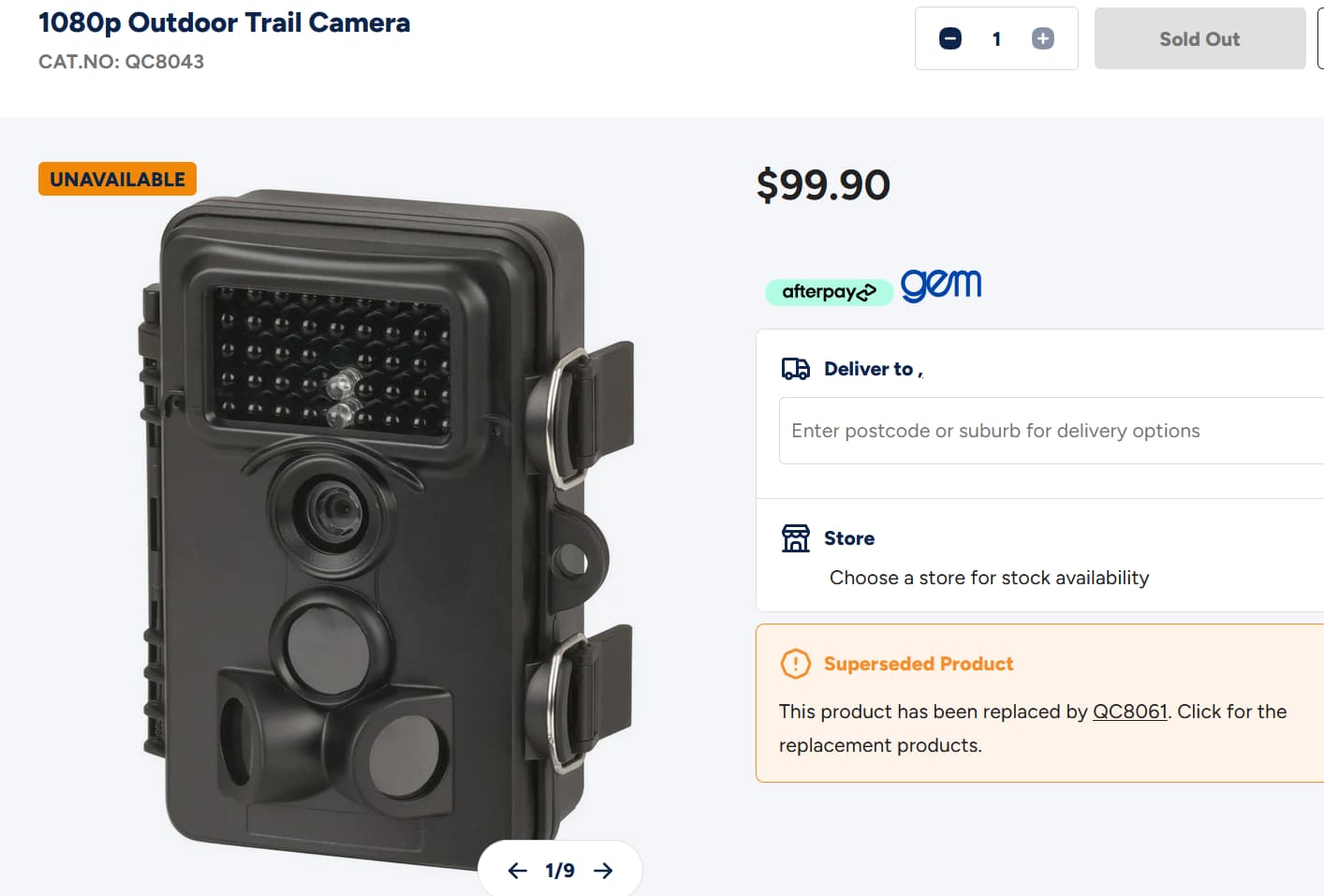
Task: Click the store building icon
Action: [795, 538]
